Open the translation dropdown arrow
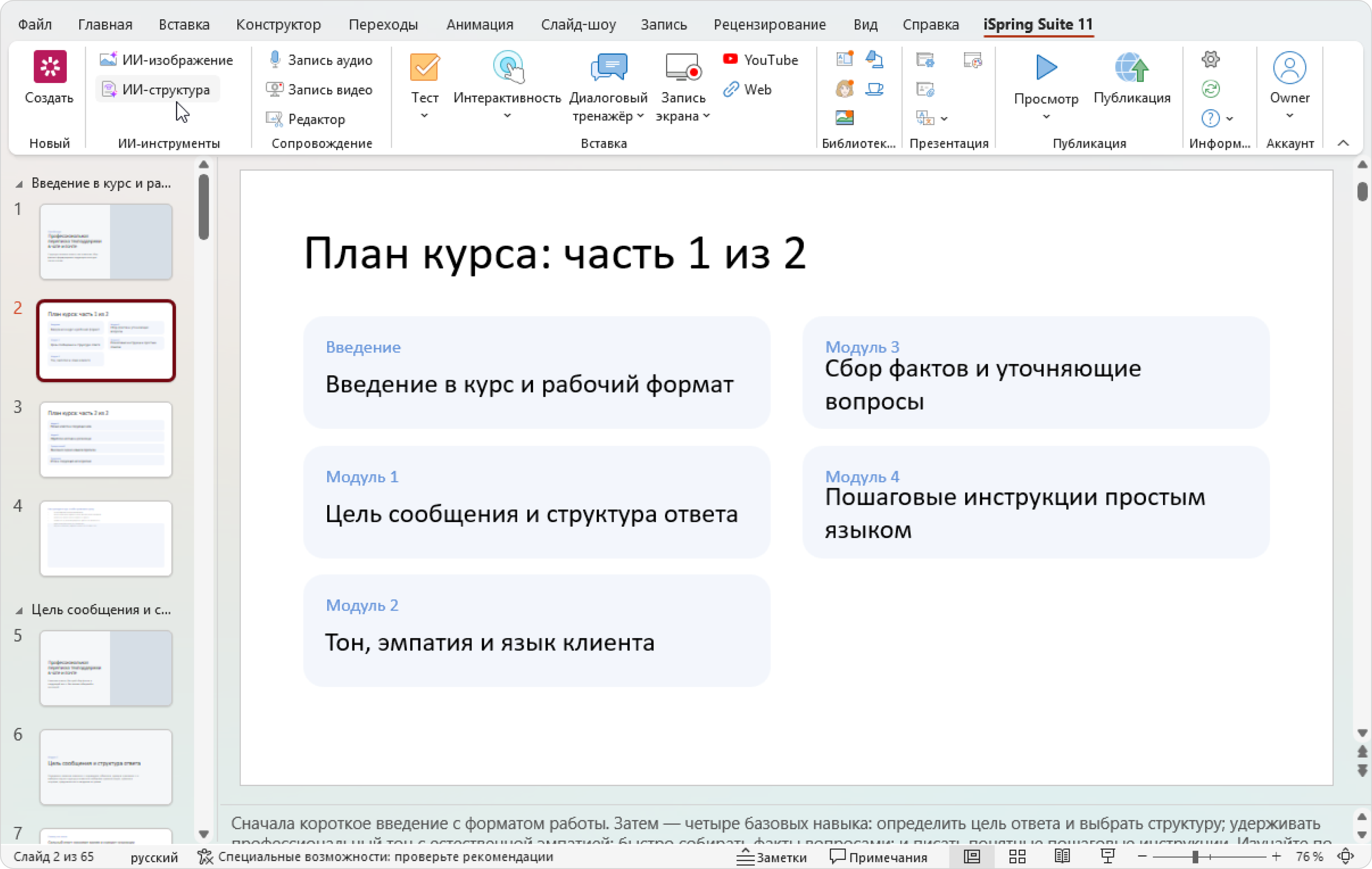The image size is (1372, 869). [x=944, y=119]
